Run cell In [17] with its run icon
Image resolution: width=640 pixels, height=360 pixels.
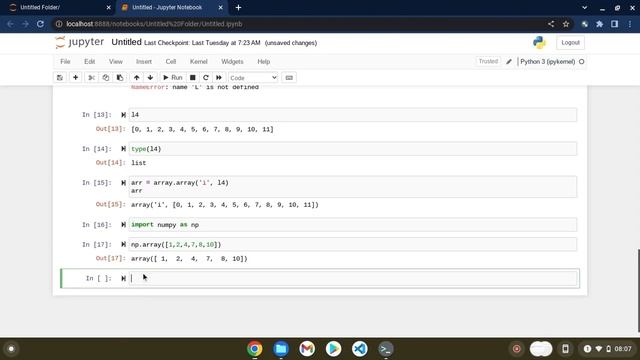pyautogui.click(x=123, y=244)
